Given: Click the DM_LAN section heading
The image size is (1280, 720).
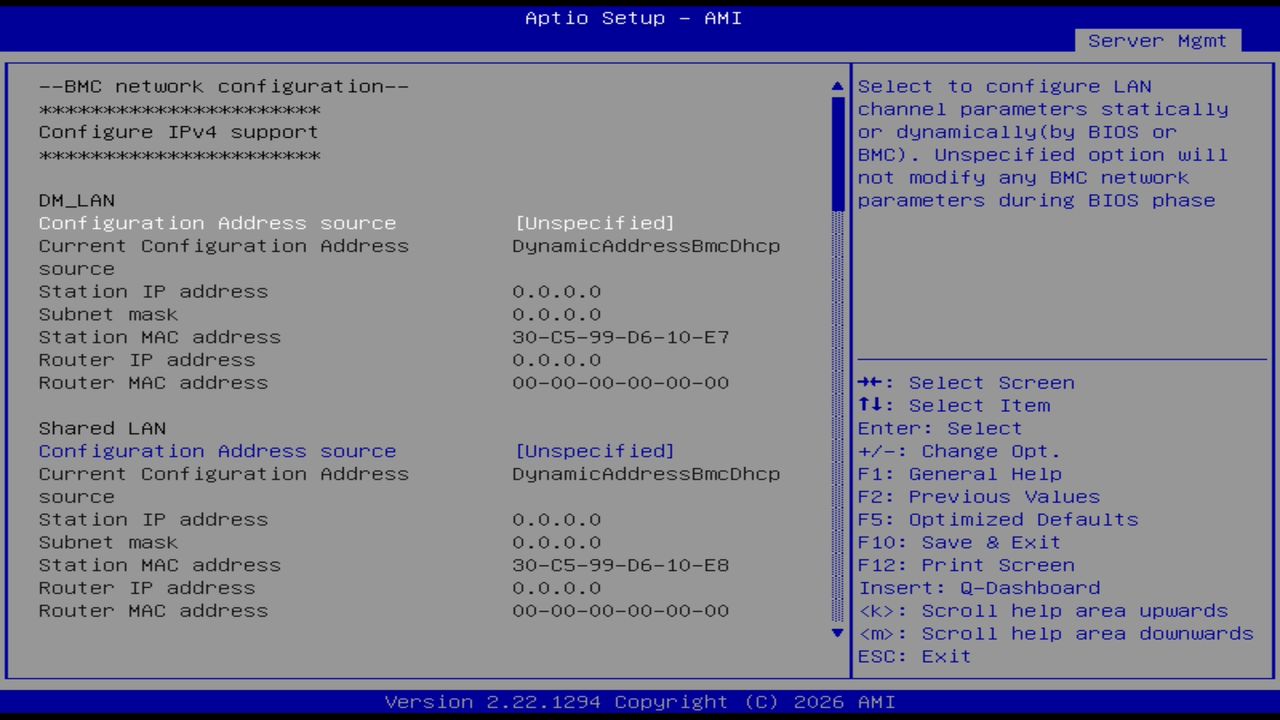Looking at the screenshot, I should [x=75, y=200].
